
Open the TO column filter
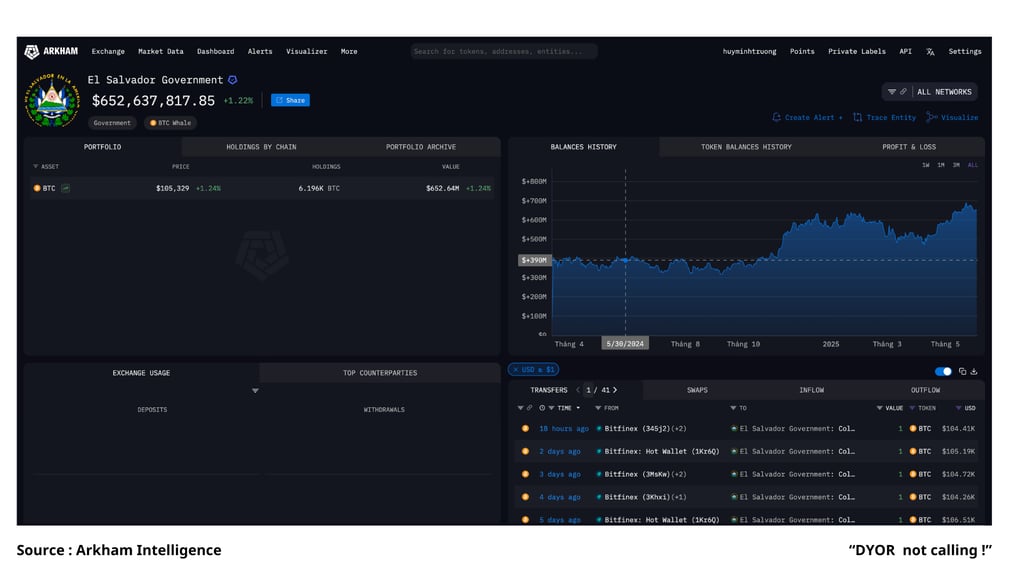[733, 408]
